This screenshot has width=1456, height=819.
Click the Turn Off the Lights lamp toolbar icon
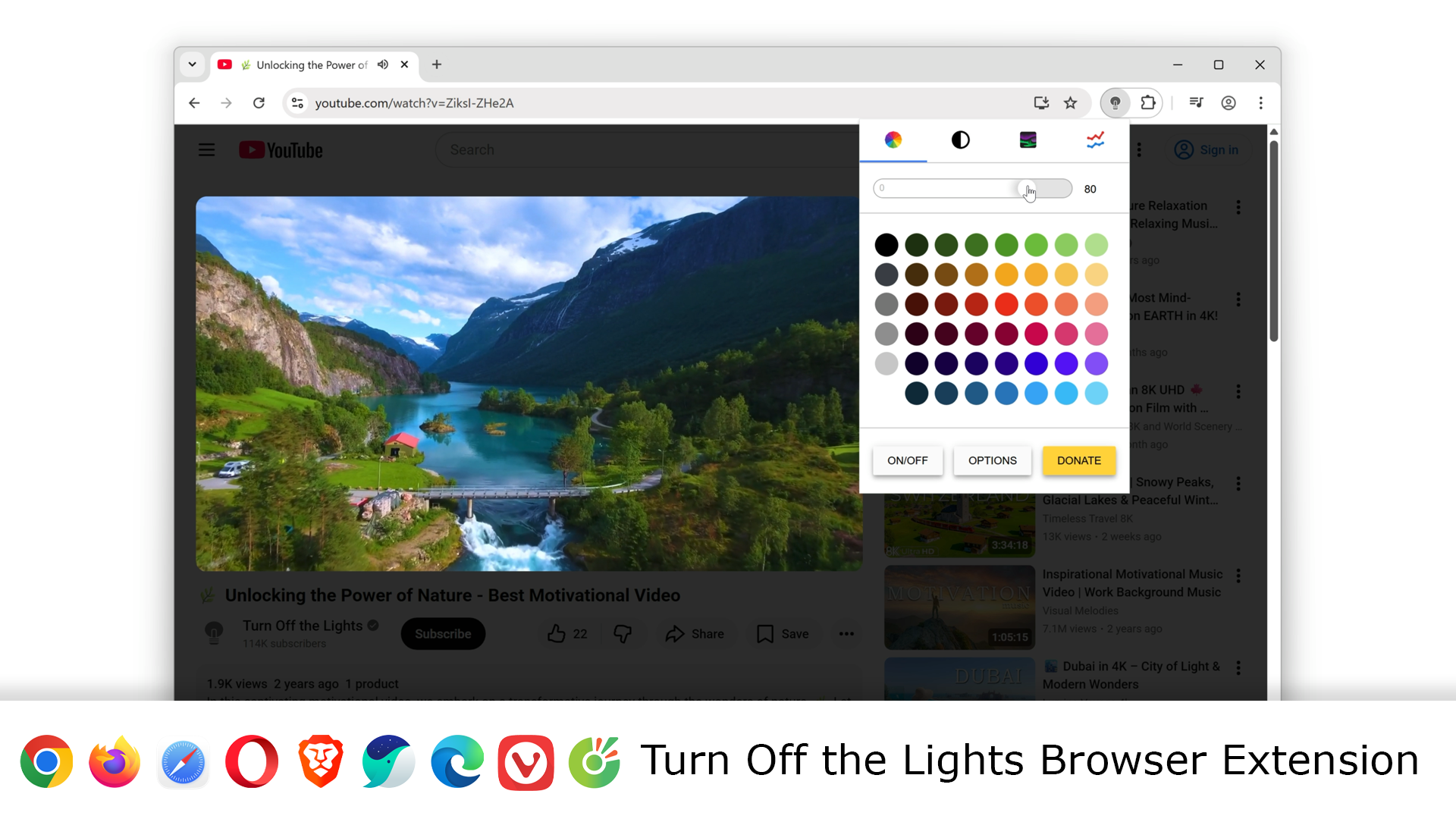tap(1115, 102)
